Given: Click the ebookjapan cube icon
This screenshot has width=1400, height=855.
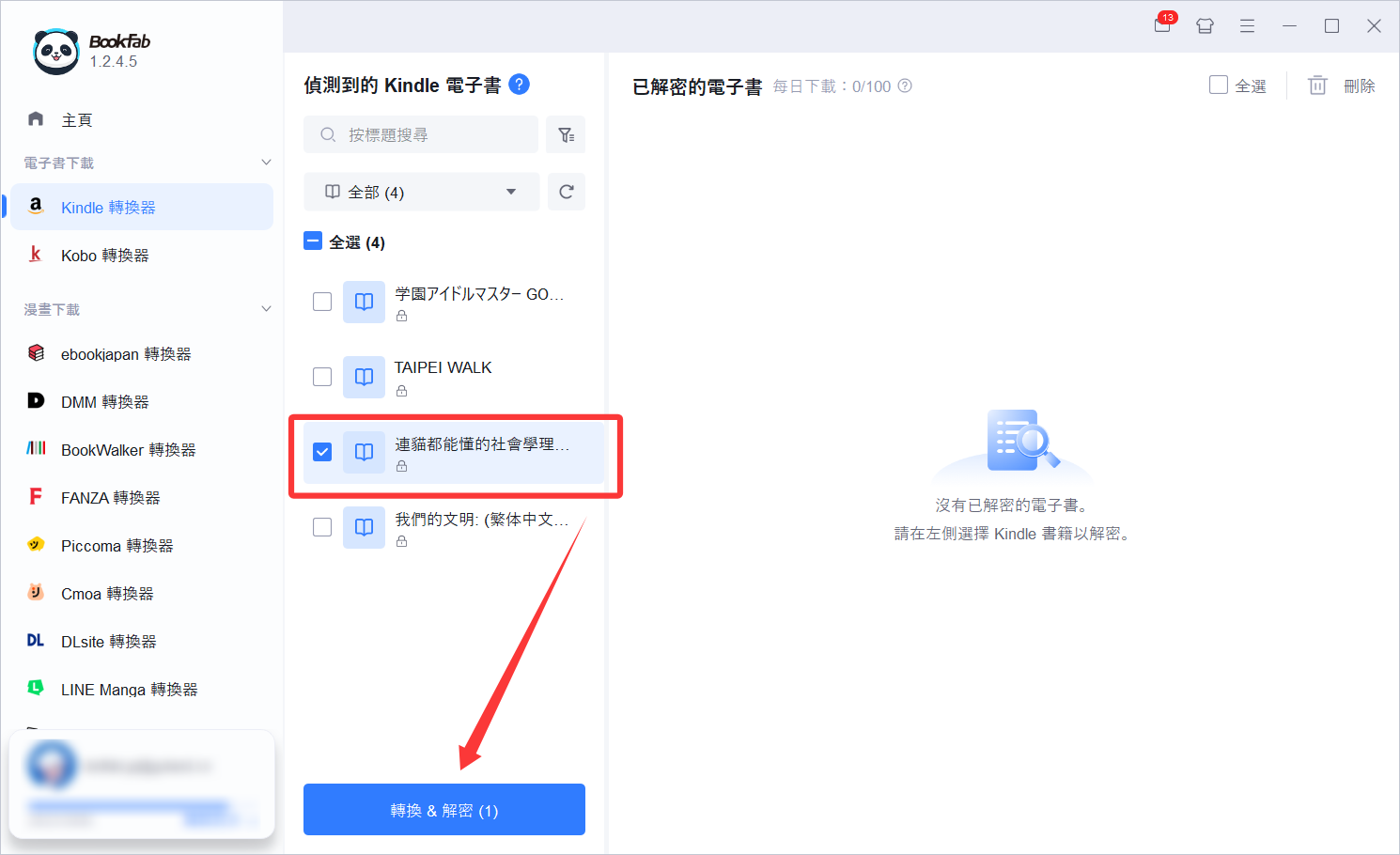Looking at the screenshot, I should coord(36,352).
